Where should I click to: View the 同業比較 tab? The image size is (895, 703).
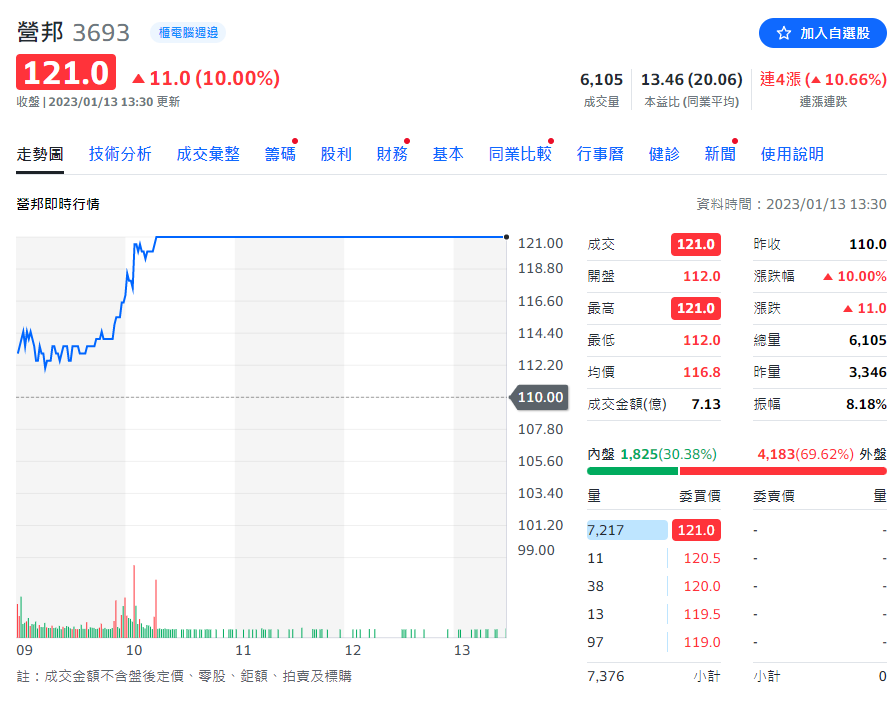point(520,154)
